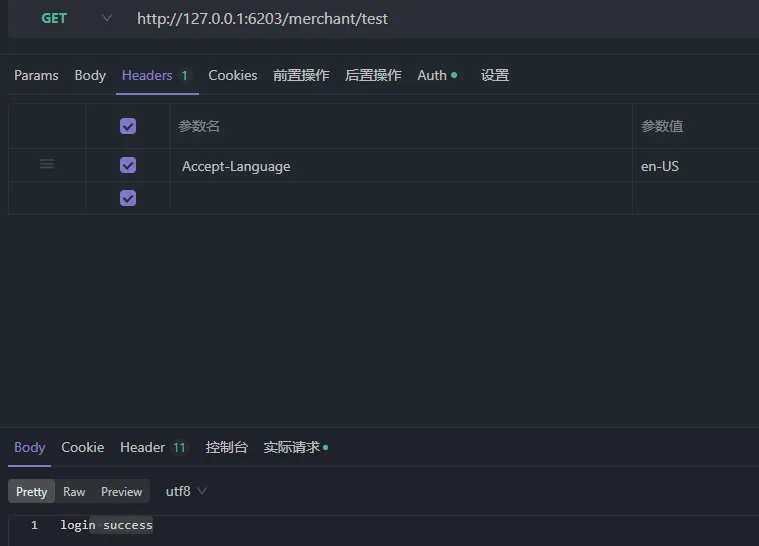Click the en-US parameter value cell
The height and width of the screenshot is (546, 759).
coord(696,166)
